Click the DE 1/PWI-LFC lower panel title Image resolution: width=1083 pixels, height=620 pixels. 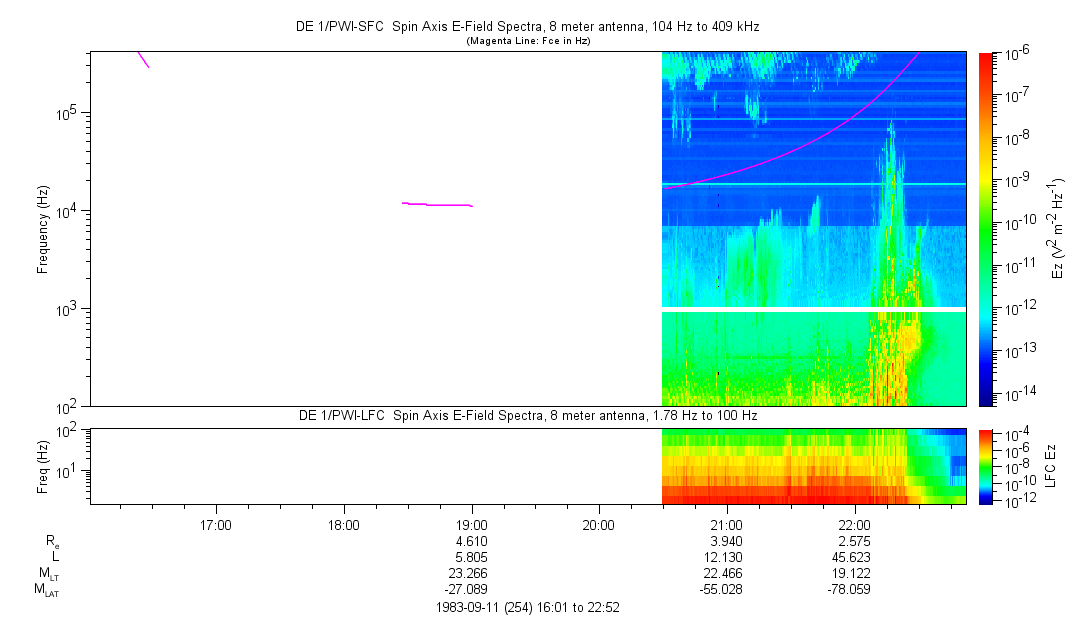(x=526, y=415)
